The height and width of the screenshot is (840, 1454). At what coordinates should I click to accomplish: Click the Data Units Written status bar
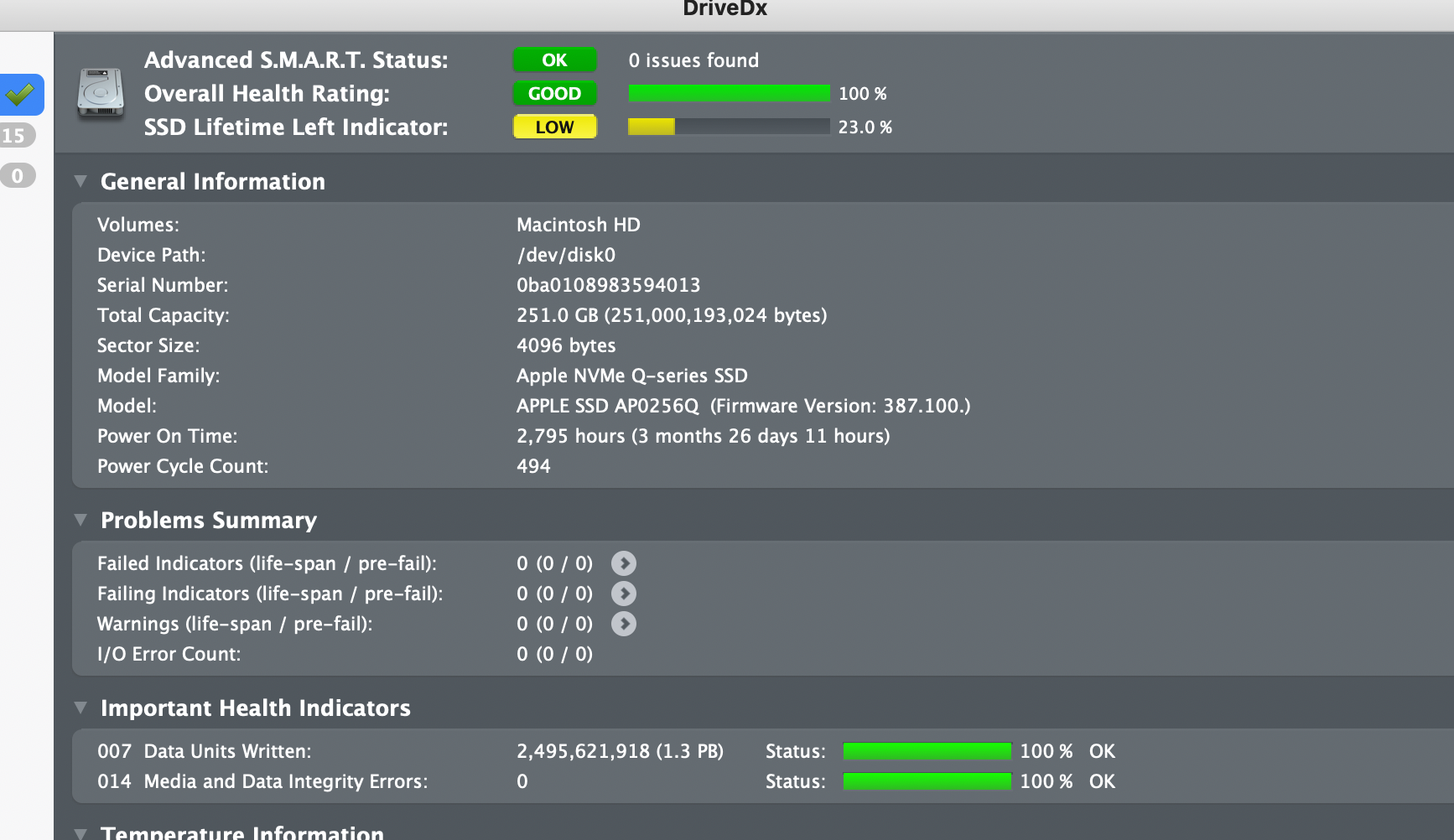click(x=927, y=751)
